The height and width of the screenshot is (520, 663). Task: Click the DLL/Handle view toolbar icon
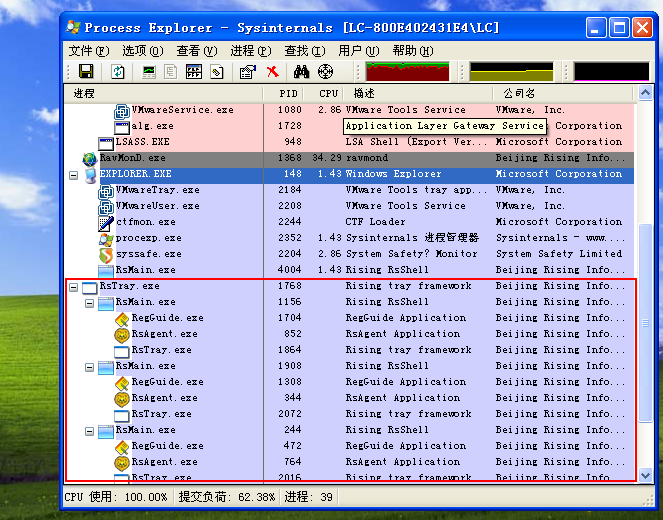(217, 71)
